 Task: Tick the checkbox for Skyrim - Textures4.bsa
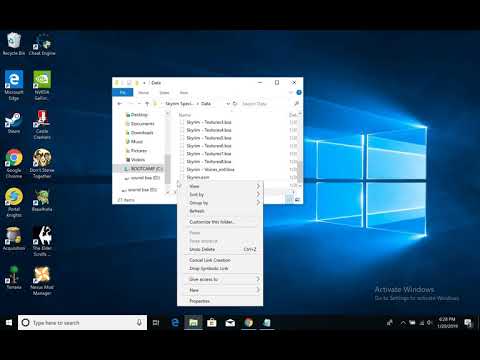(x=182, y=130)
